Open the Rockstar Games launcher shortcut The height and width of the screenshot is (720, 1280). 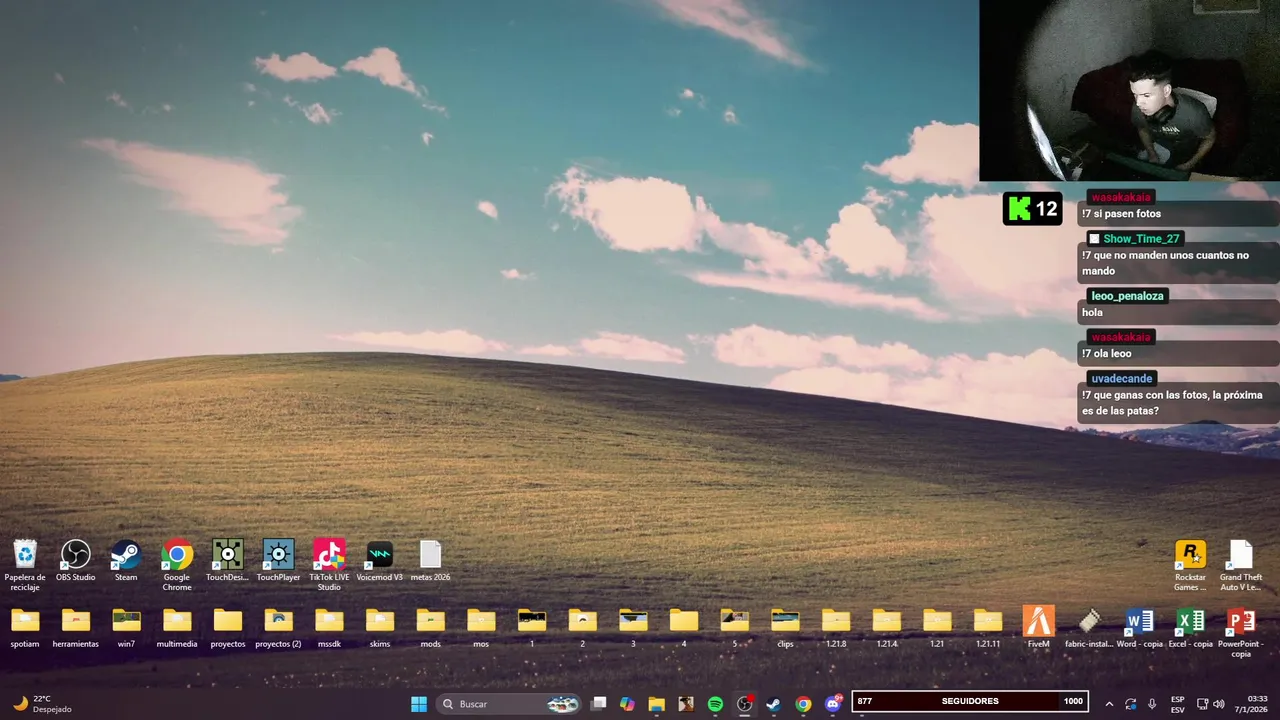coord(1190,565)
